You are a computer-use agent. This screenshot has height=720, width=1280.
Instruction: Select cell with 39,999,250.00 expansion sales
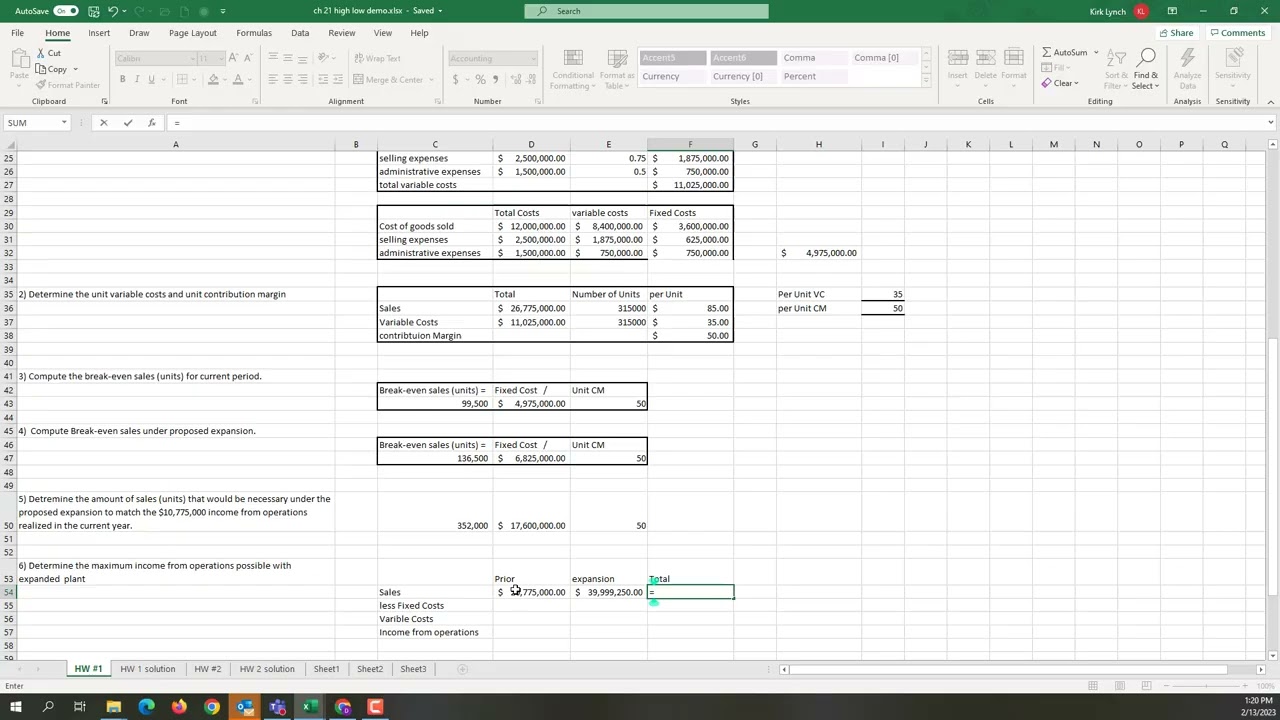tap(609, 592)
